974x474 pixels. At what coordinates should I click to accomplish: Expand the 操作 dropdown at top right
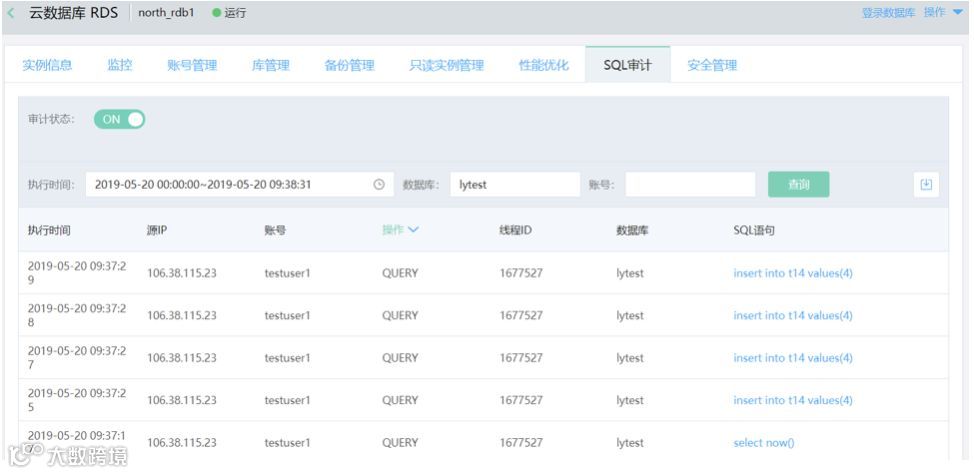coord(942,12)
